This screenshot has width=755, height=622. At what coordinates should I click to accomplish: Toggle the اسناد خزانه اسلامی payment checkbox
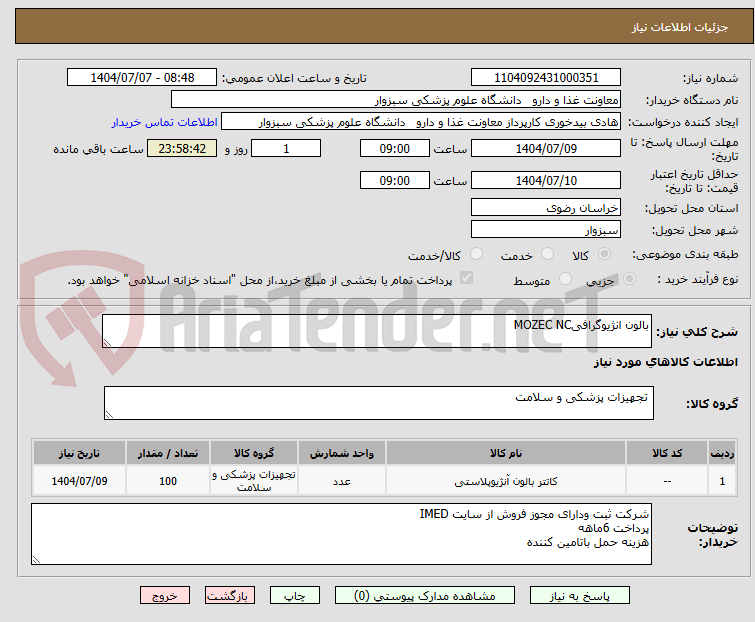point(466,278)
